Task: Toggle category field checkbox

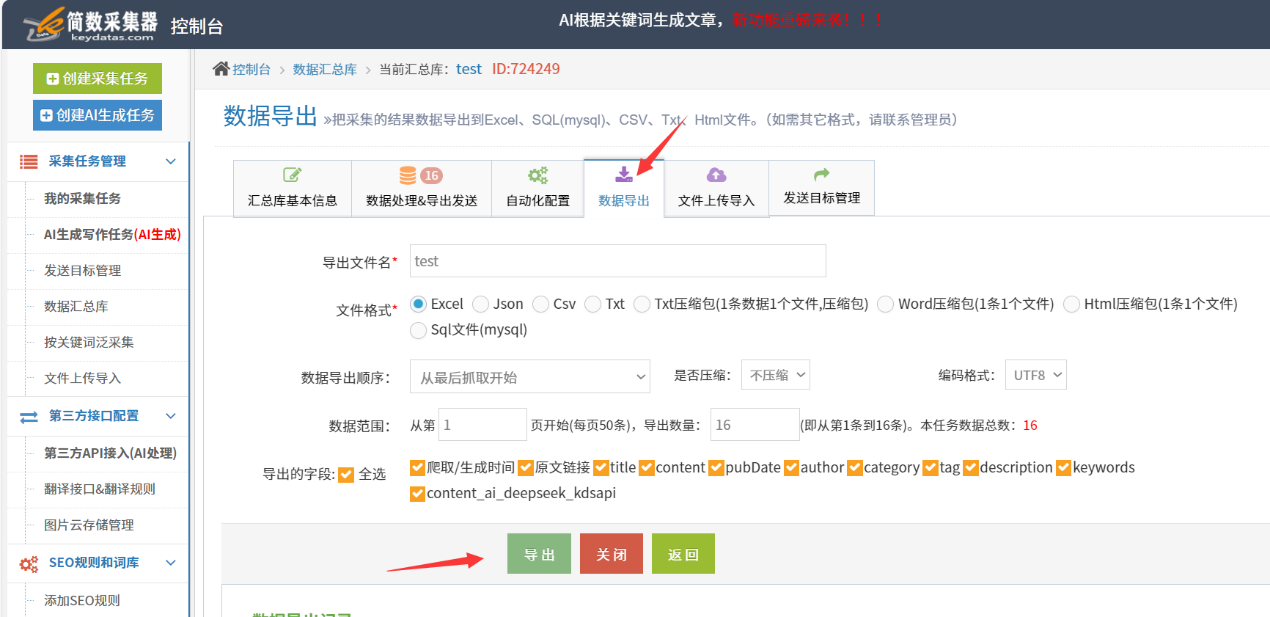Action: pyautogui.click(x=855, y=468)
